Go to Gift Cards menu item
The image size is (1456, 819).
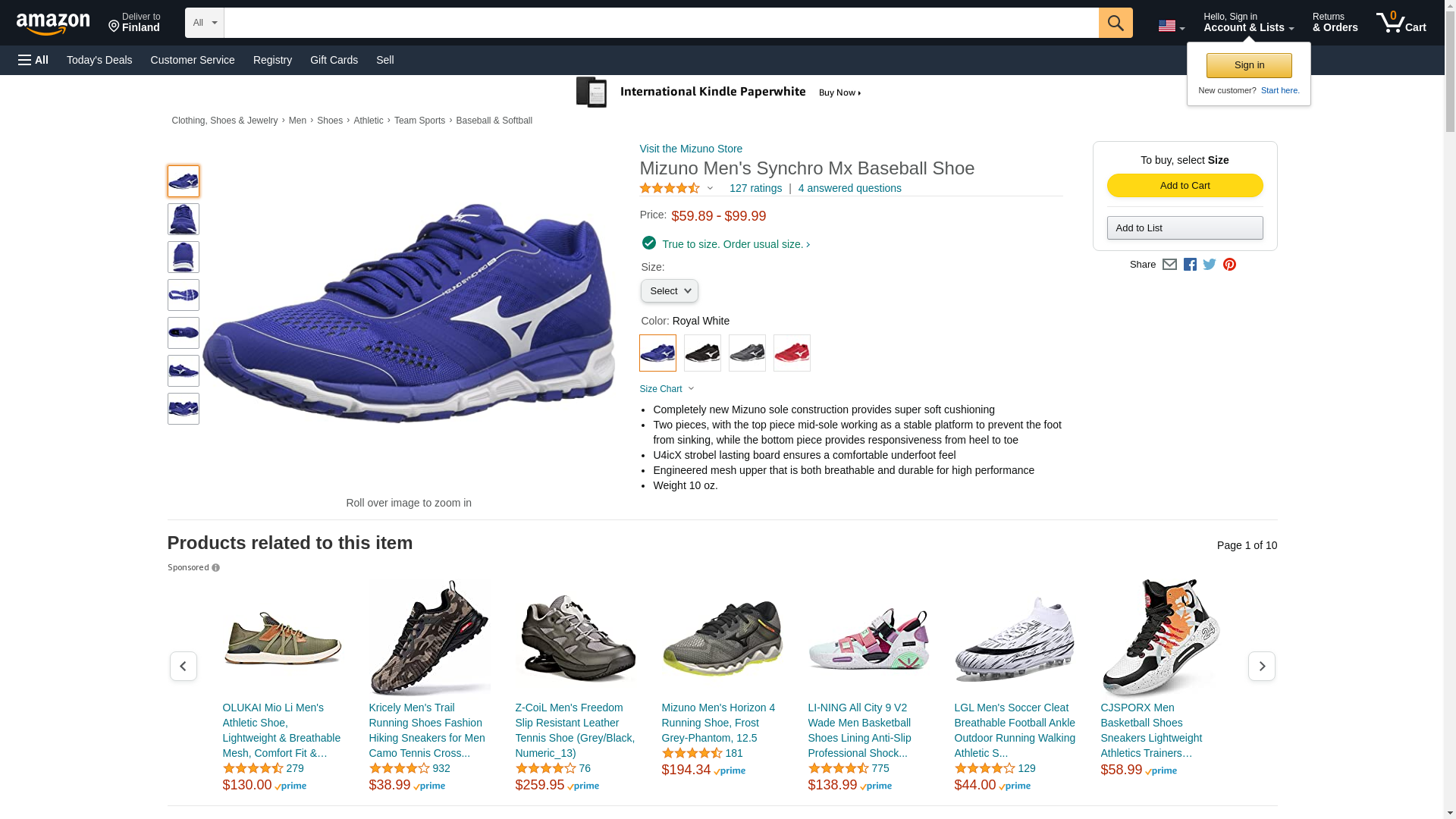tap(334, 60)
